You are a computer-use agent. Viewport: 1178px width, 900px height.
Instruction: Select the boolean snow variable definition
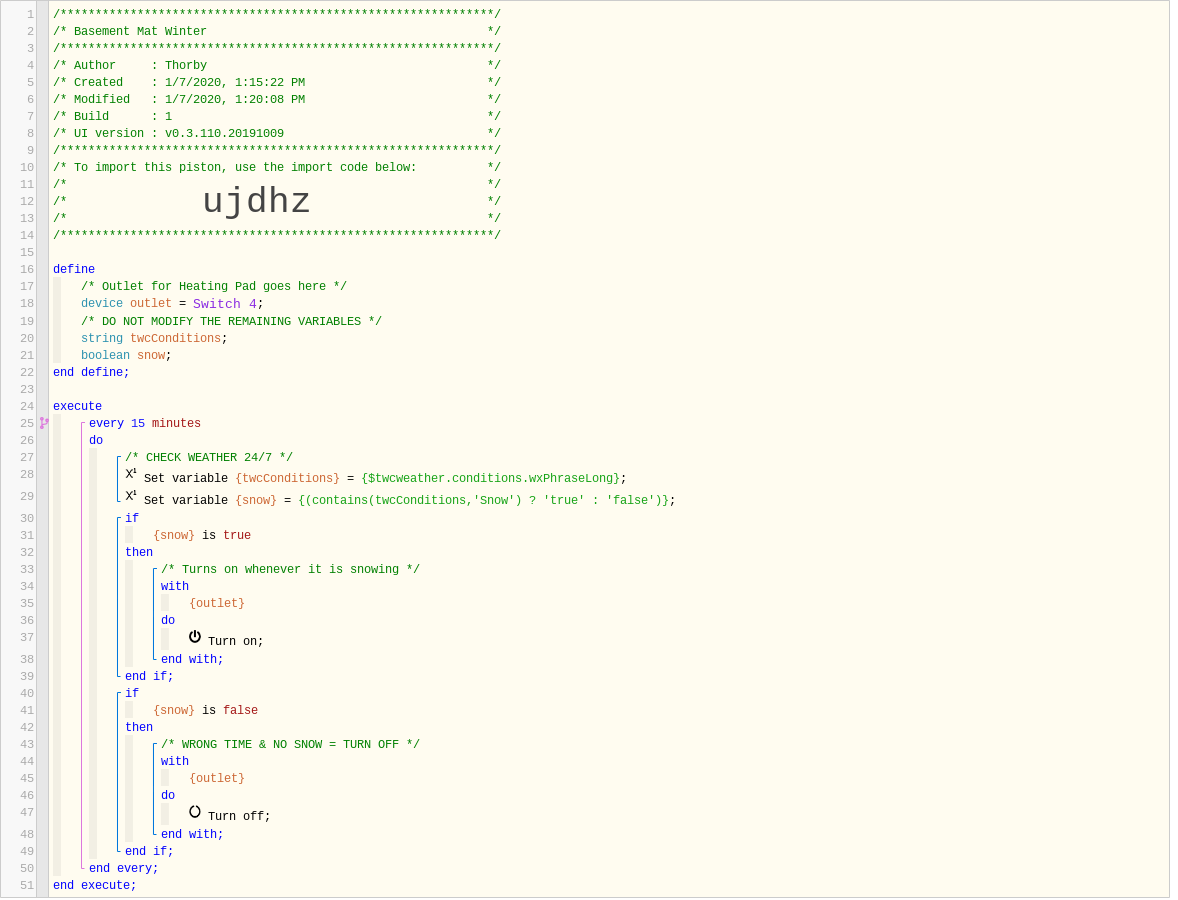point(126,356)
